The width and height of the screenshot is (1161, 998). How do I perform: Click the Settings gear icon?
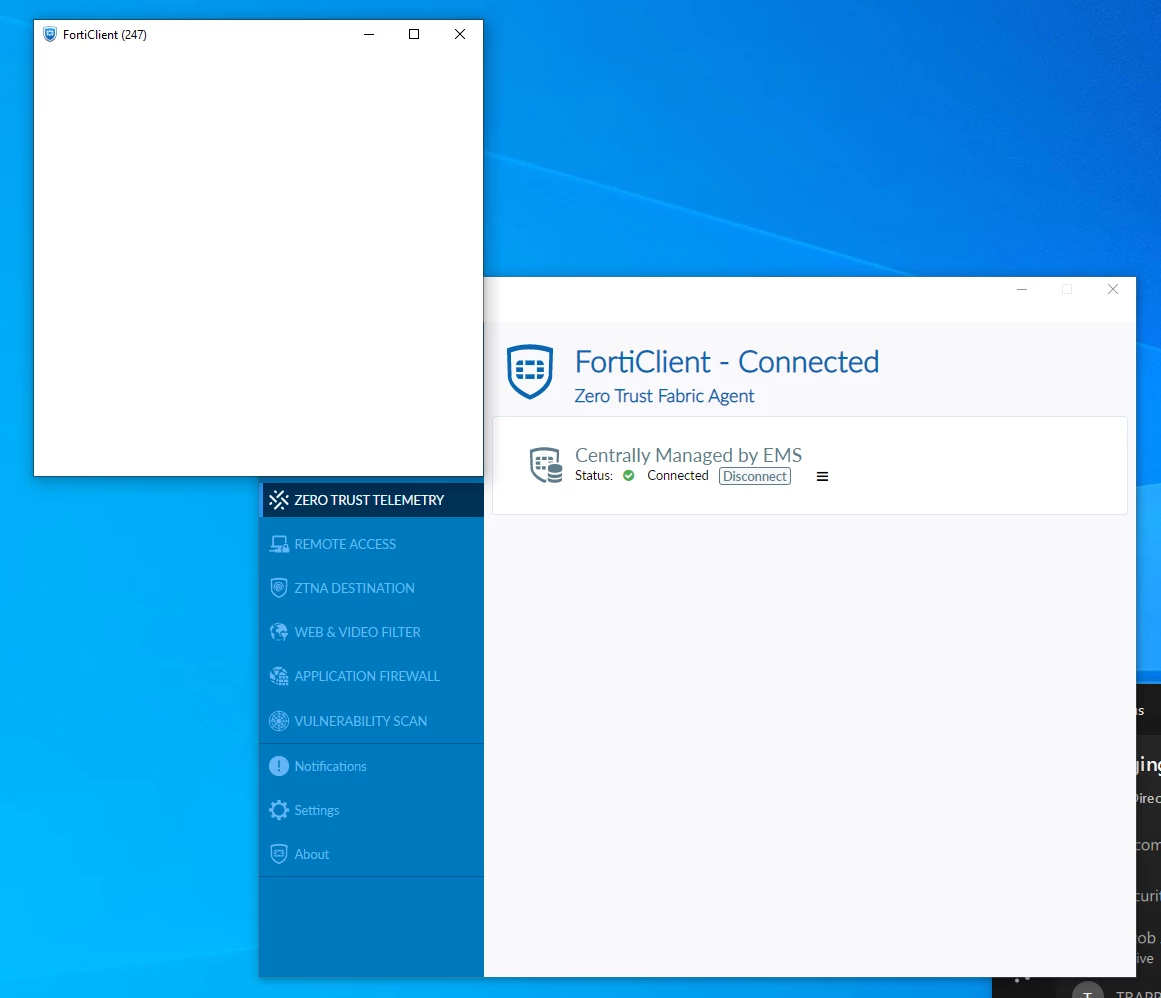click(278, 810)
